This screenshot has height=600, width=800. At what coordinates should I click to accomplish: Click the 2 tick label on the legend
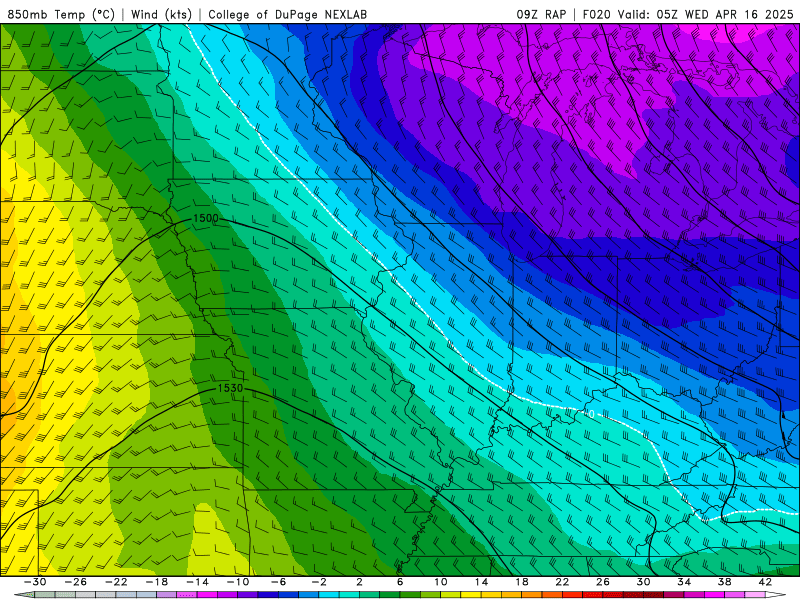[x=359, y=582]
